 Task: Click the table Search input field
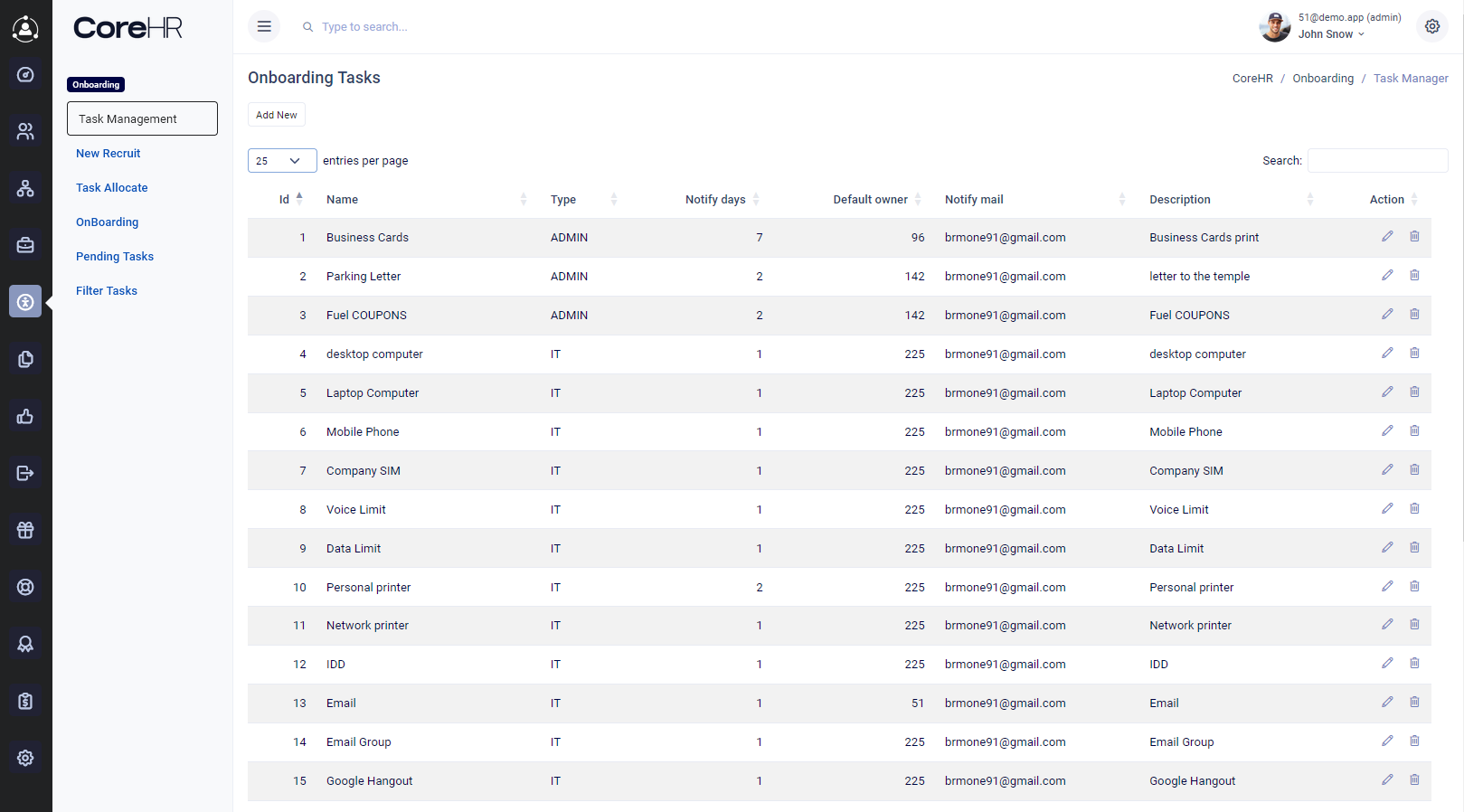pyautogui.click(x=1377, y=161)
